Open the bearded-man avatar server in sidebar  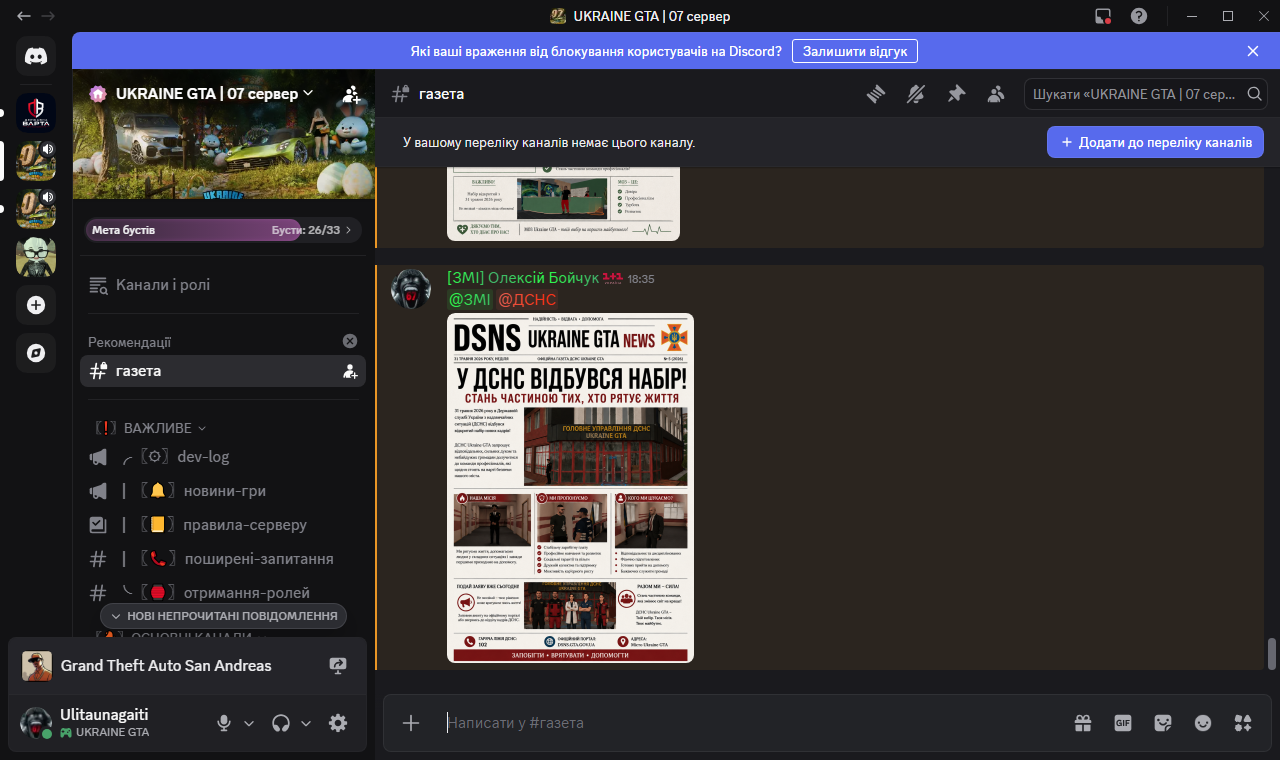(x=36, y=257)
